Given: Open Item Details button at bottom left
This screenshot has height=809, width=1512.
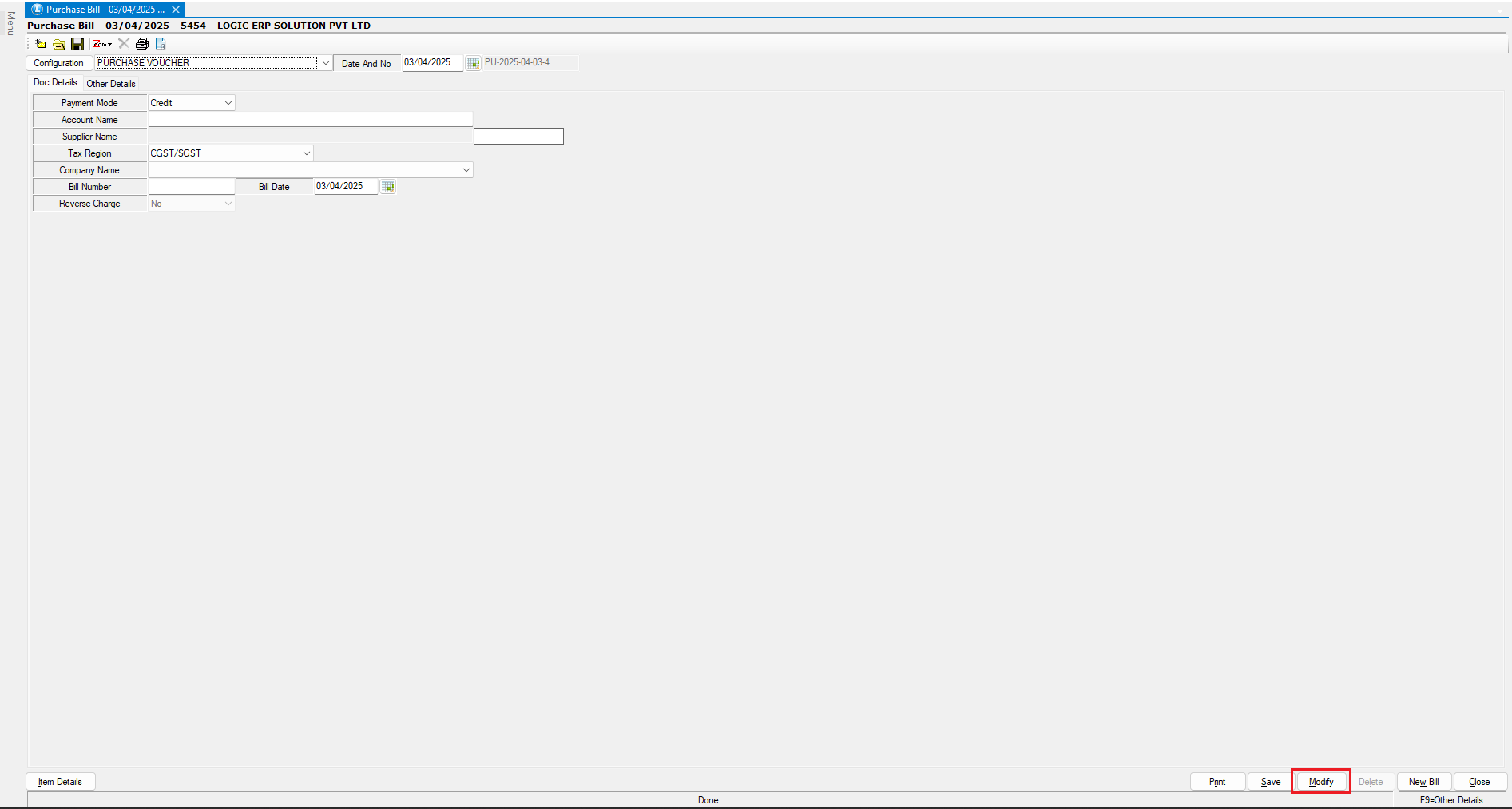Looking at the screenshot, I should click(61, 782).
